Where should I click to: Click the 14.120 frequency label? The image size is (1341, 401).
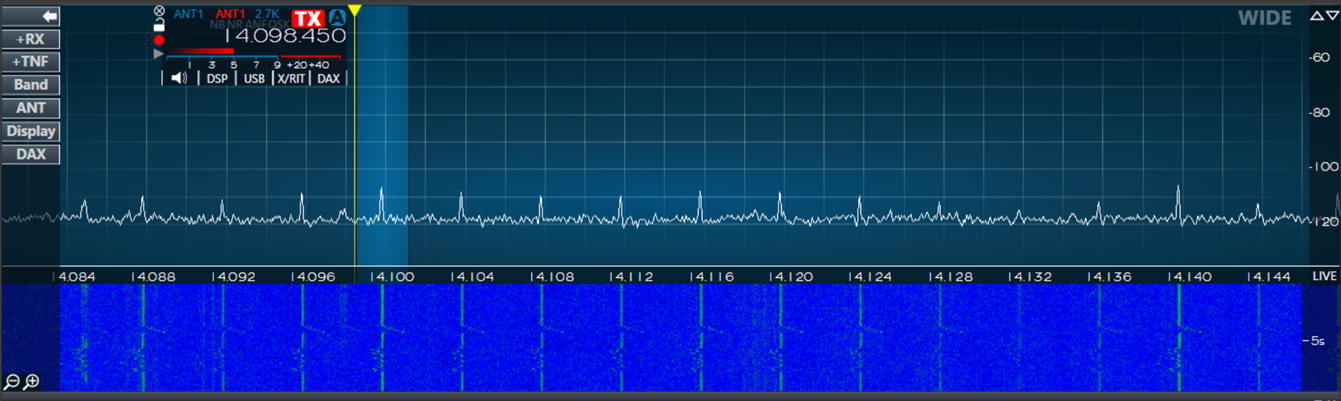tap(791, 276)
